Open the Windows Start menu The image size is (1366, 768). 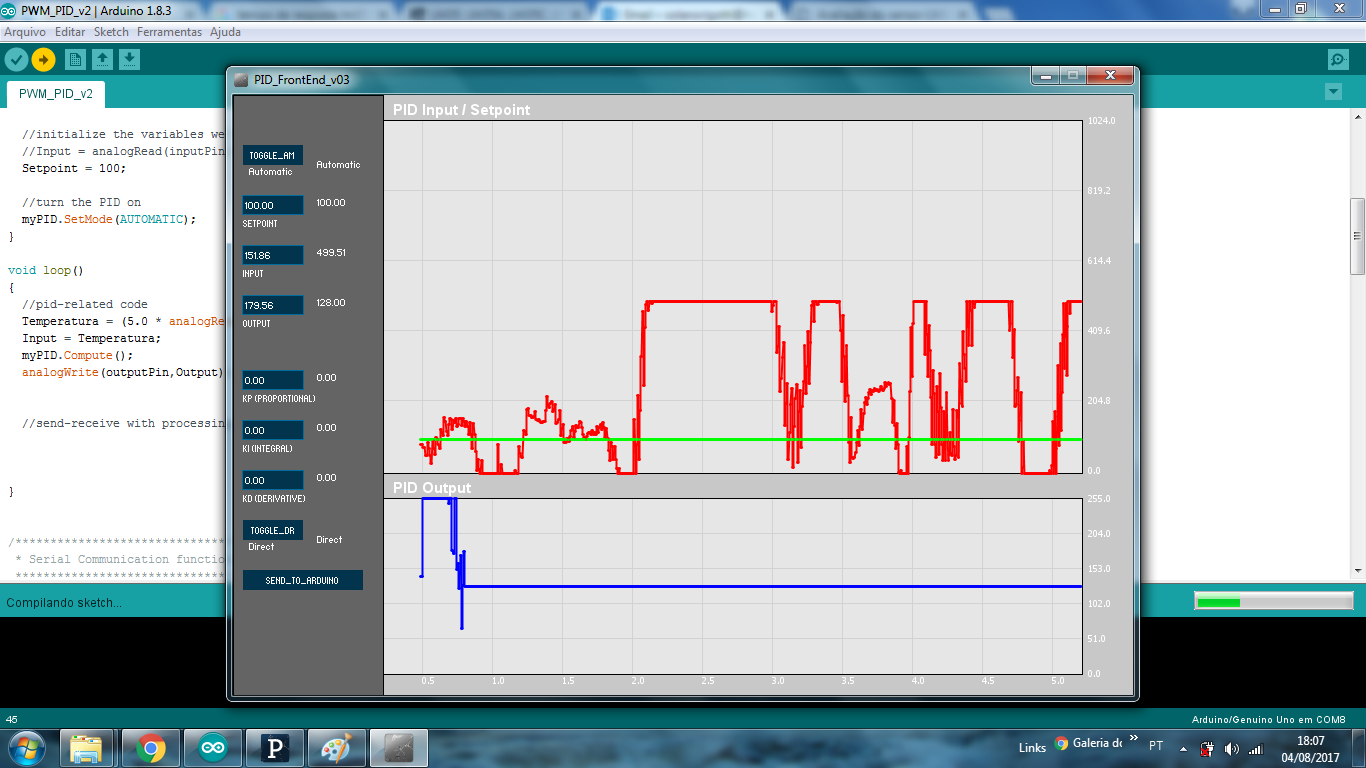point(26,747)
